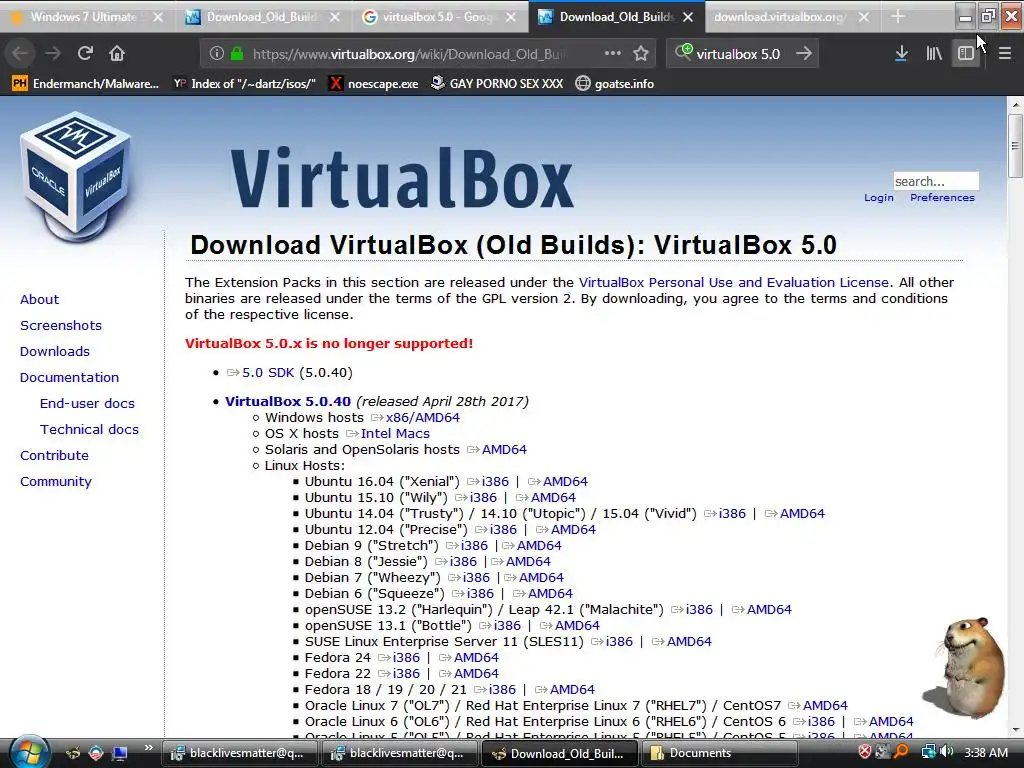Image resolution: width=1024 pixels, height=768 pixels.
Task: Open the Preferences link
Action: 942,197
